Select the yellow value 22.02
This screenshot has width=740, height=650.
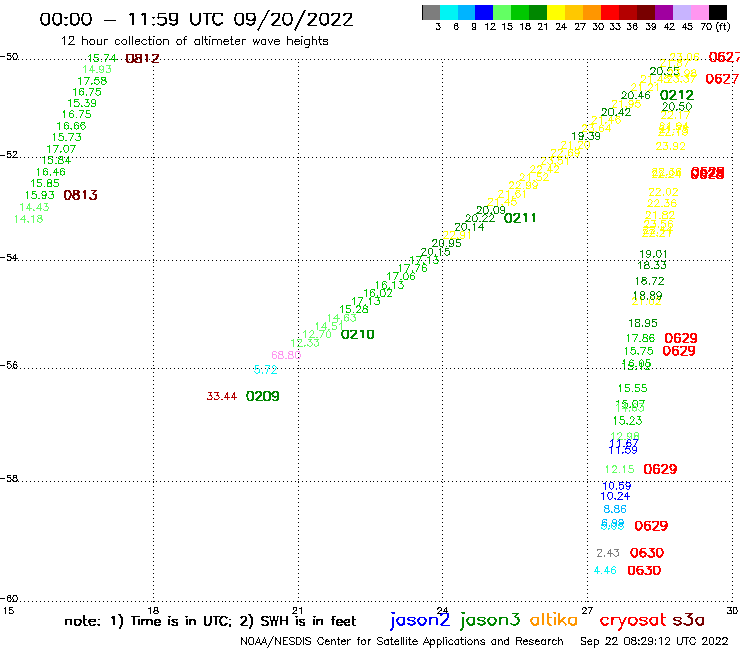point(663,192)
